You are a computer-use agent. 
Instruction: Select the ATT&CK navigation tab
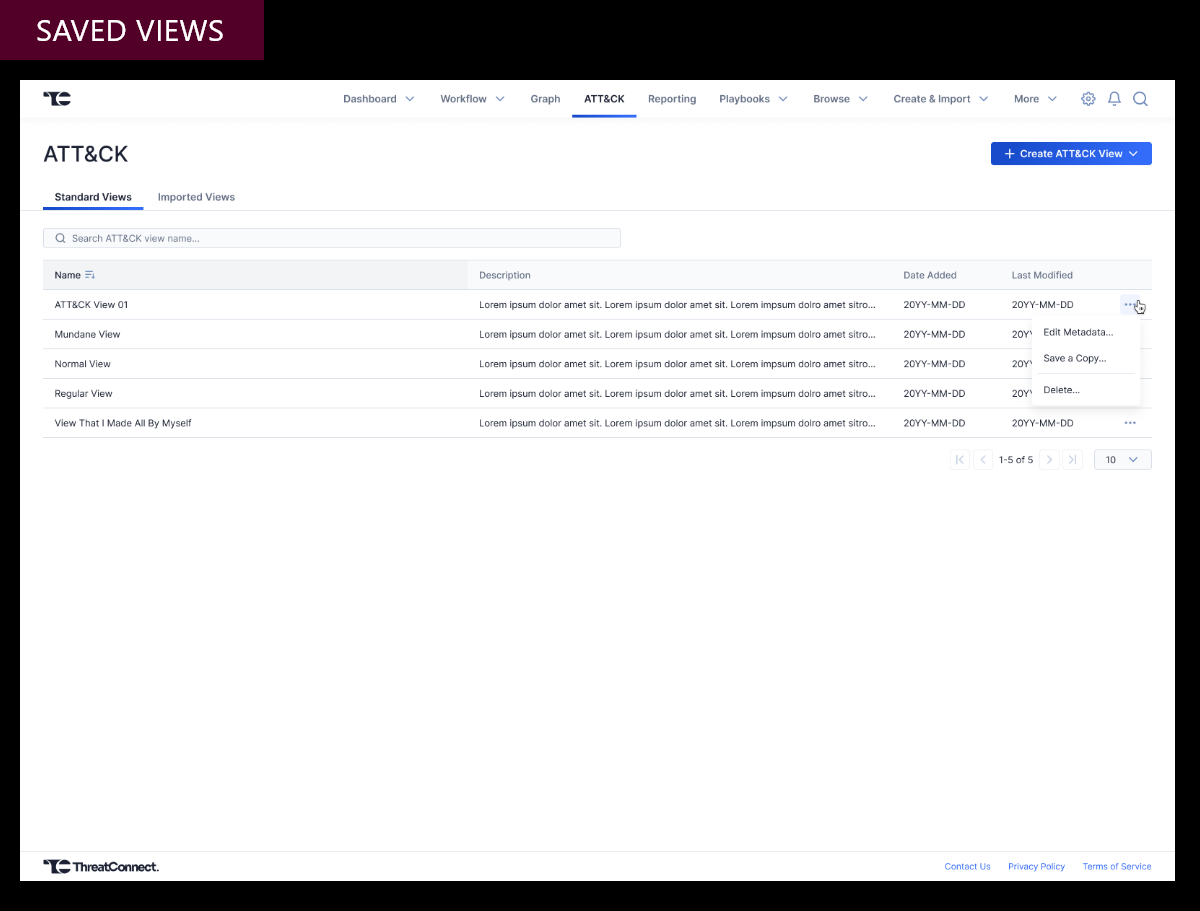click(604, 99)
